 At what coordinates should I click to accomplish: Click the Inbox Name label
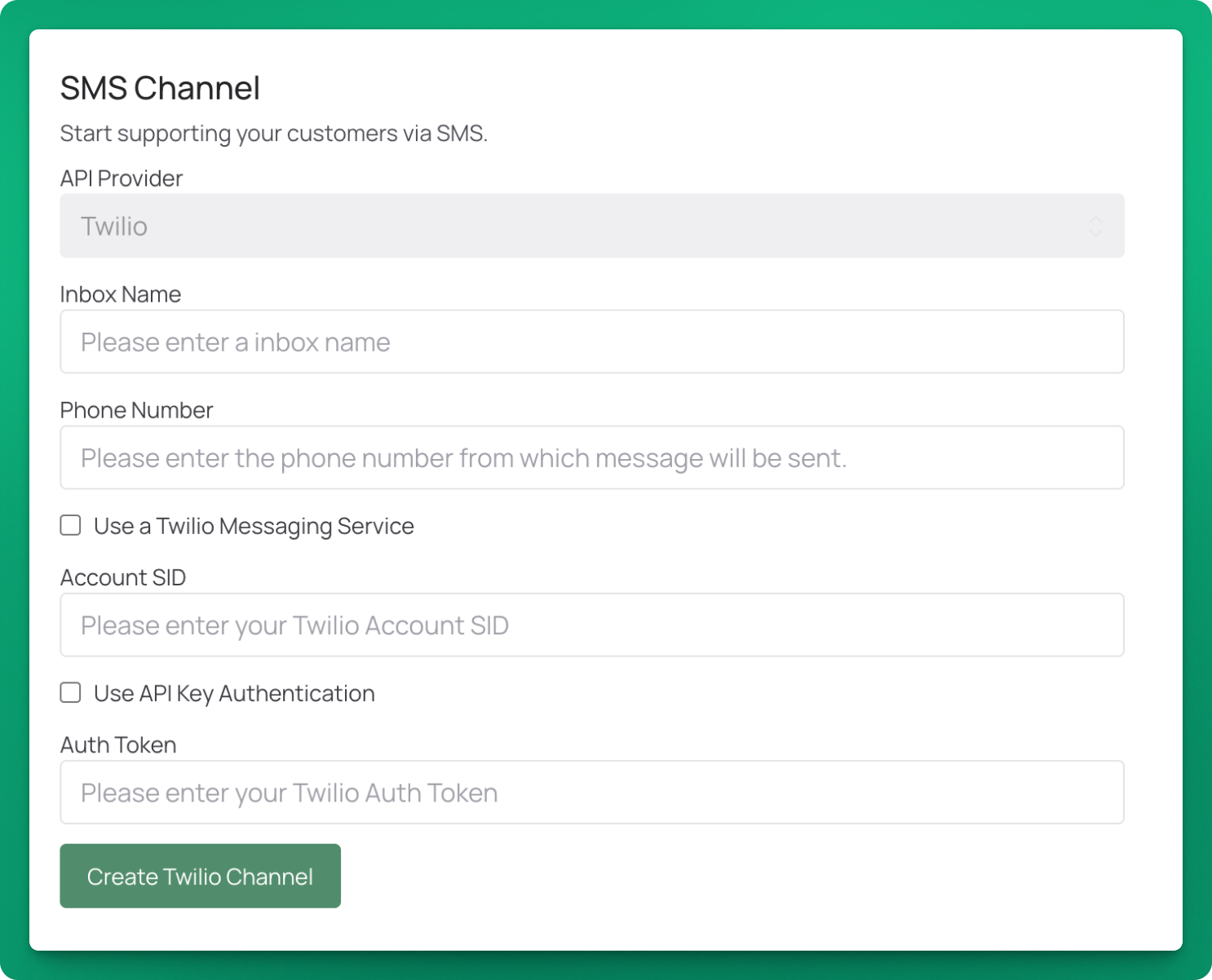[121, 294]
